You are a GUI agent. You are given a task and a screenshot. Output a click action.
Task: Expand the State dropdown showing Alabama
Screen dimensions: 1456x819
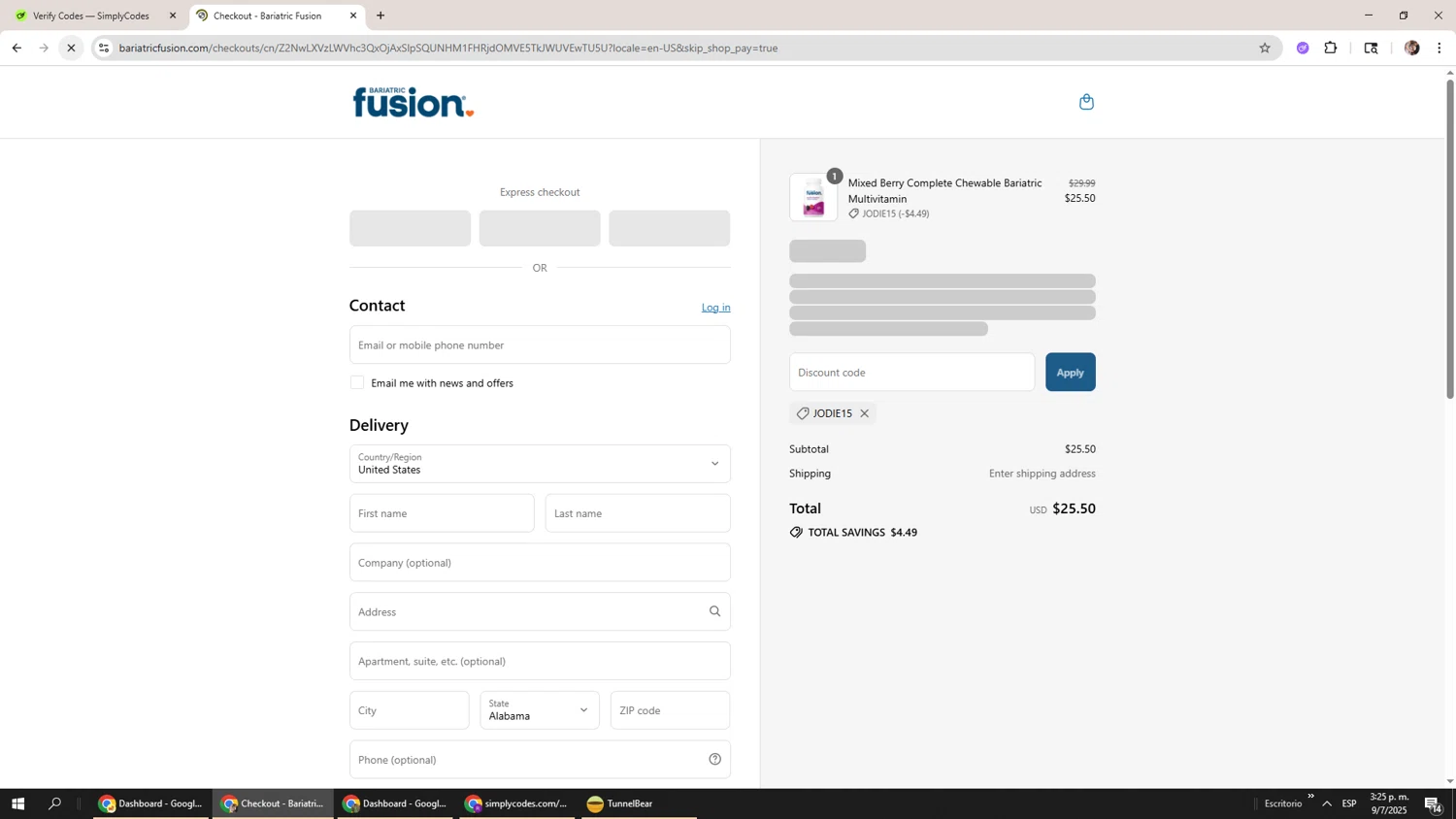click(540, 710)
